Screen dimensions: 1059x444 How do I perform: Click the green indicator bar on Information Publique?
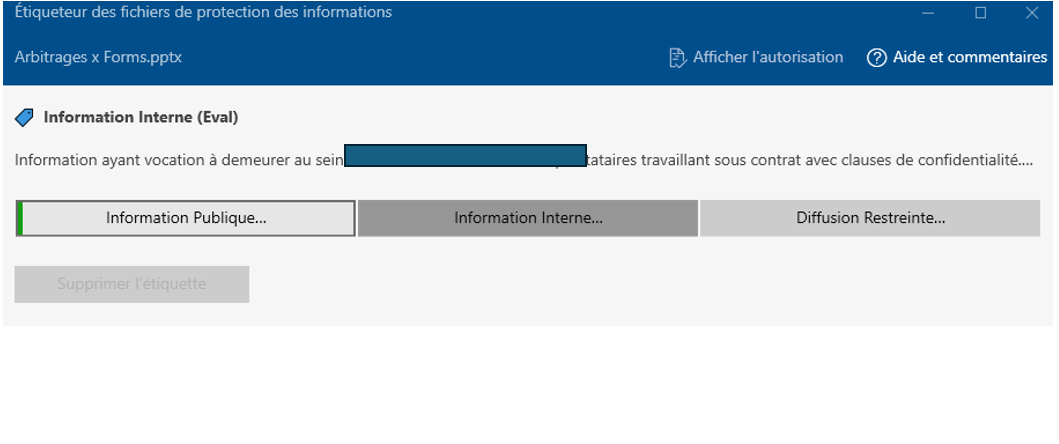[x=19, y=218]
